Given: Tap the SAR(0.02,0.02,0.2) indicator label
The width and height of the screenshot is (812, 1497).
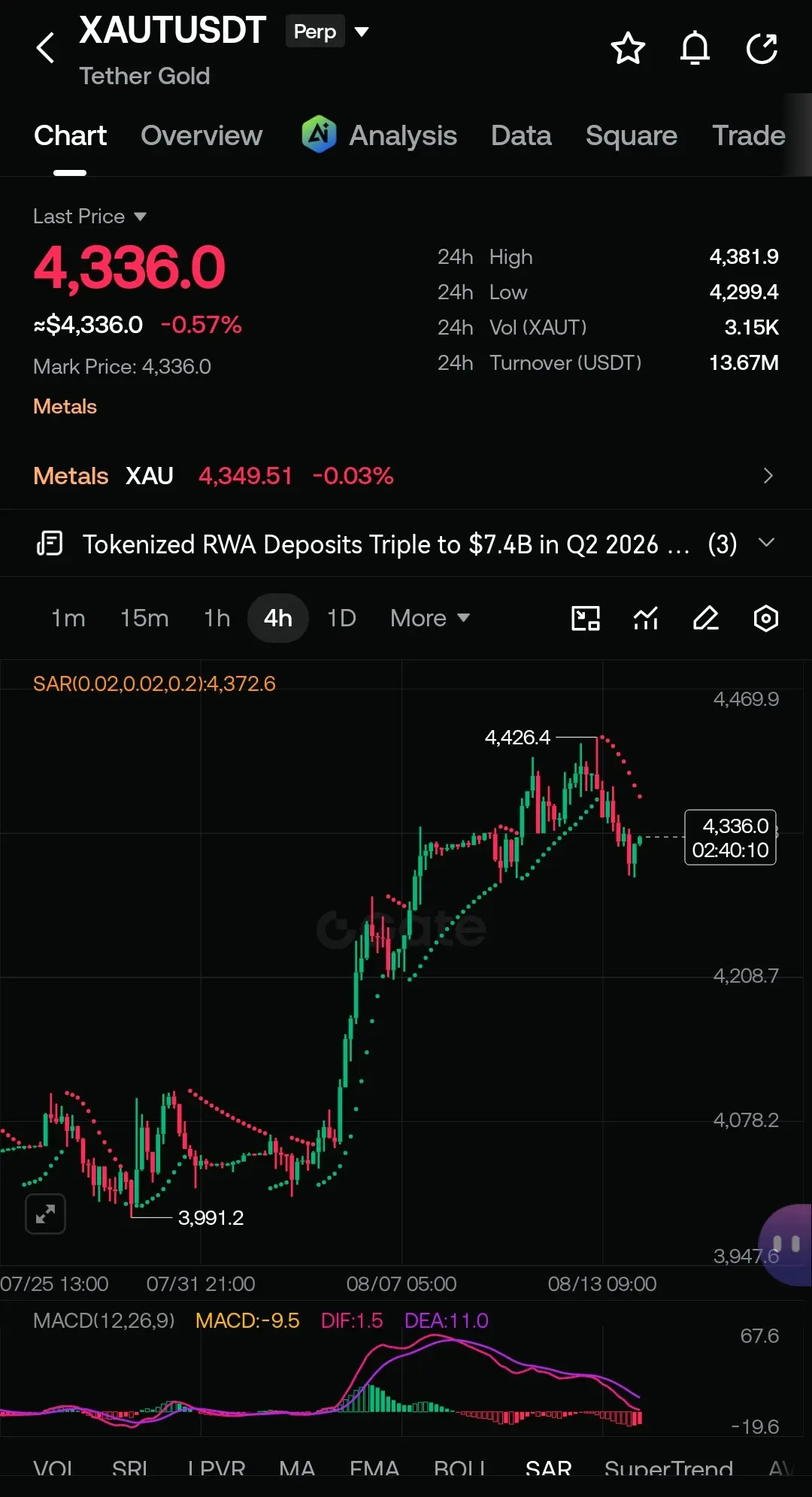Looking at the screenshot, I should coord(154,683).
